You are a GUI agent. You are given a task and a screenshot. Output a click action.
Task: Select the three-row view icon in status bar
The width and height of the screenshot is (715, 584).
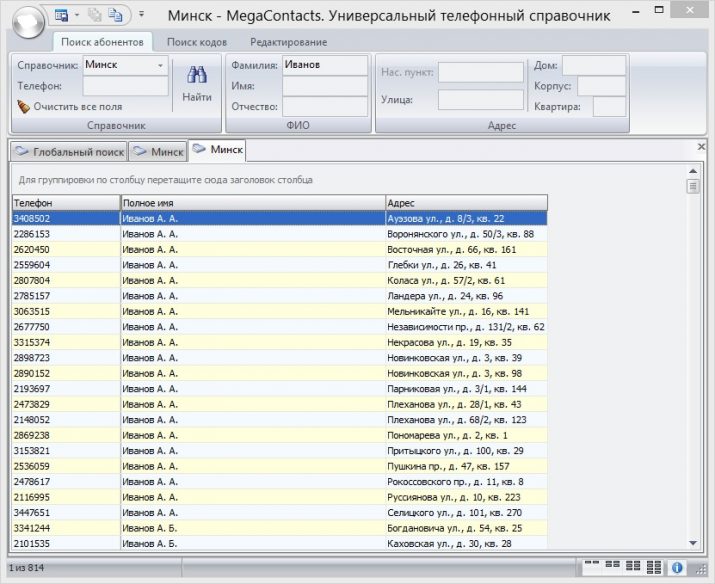pyautogui.click(x=633, y=566)
